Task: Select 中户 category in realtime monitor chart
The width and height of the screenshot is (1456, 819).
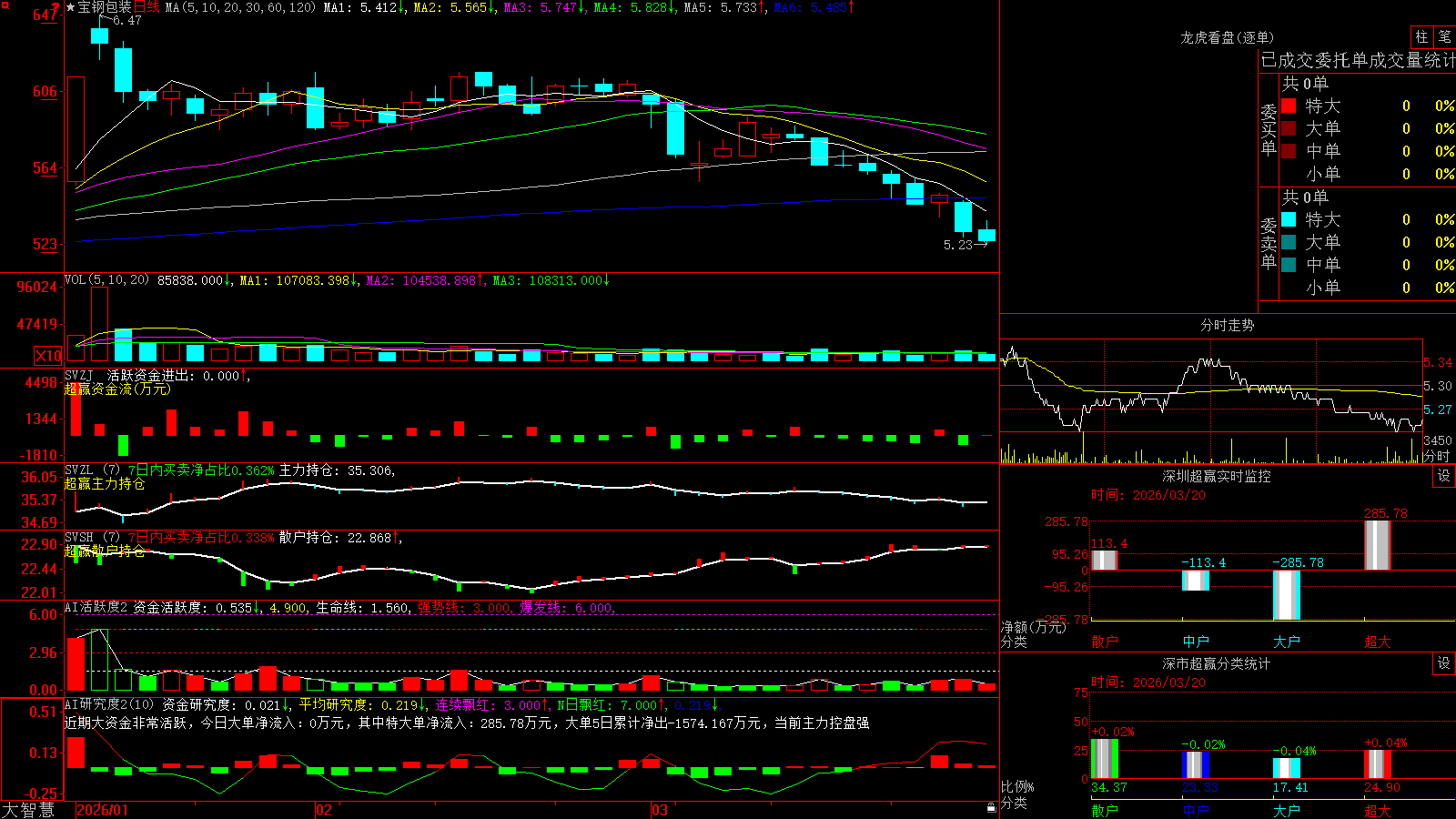Action: coord(1196,642)
